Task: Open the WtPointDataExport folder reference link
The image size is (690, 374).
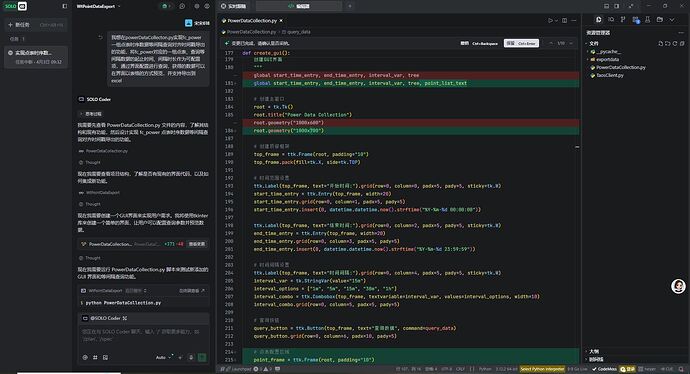Action: [x=99, y=193]
